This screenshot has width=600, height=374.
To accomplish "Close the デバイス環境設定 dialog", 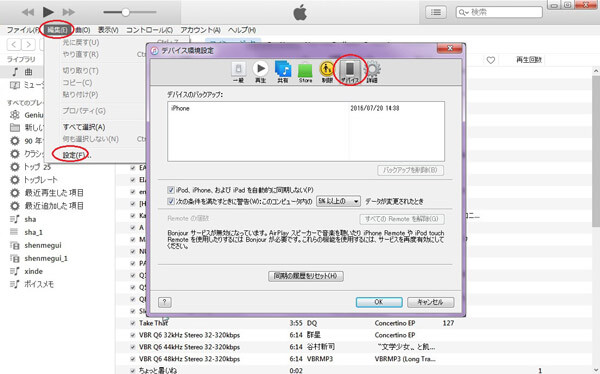I will (x=450, y=48).
